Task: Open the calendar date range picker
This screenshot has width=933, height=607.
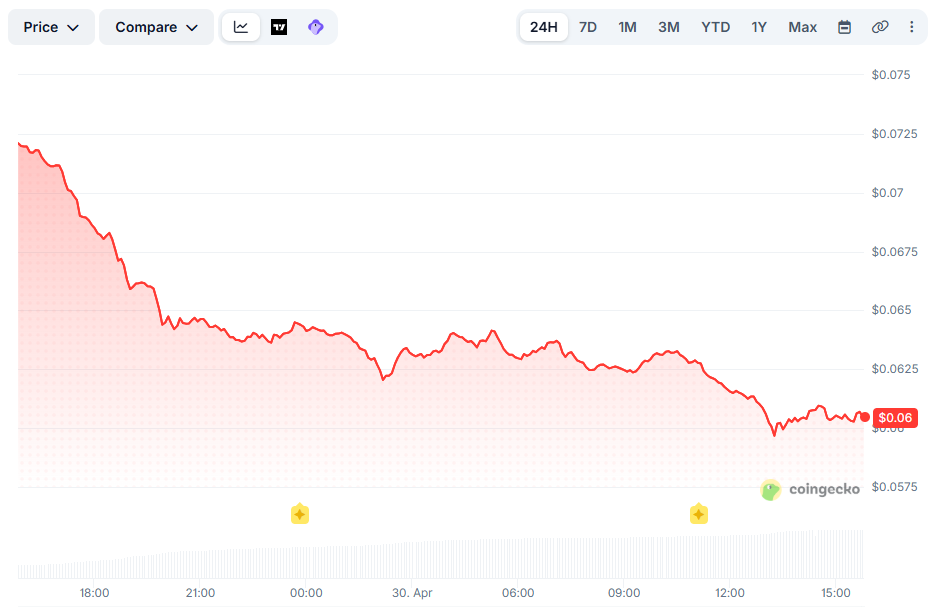Action: click(x=844, y=27)
